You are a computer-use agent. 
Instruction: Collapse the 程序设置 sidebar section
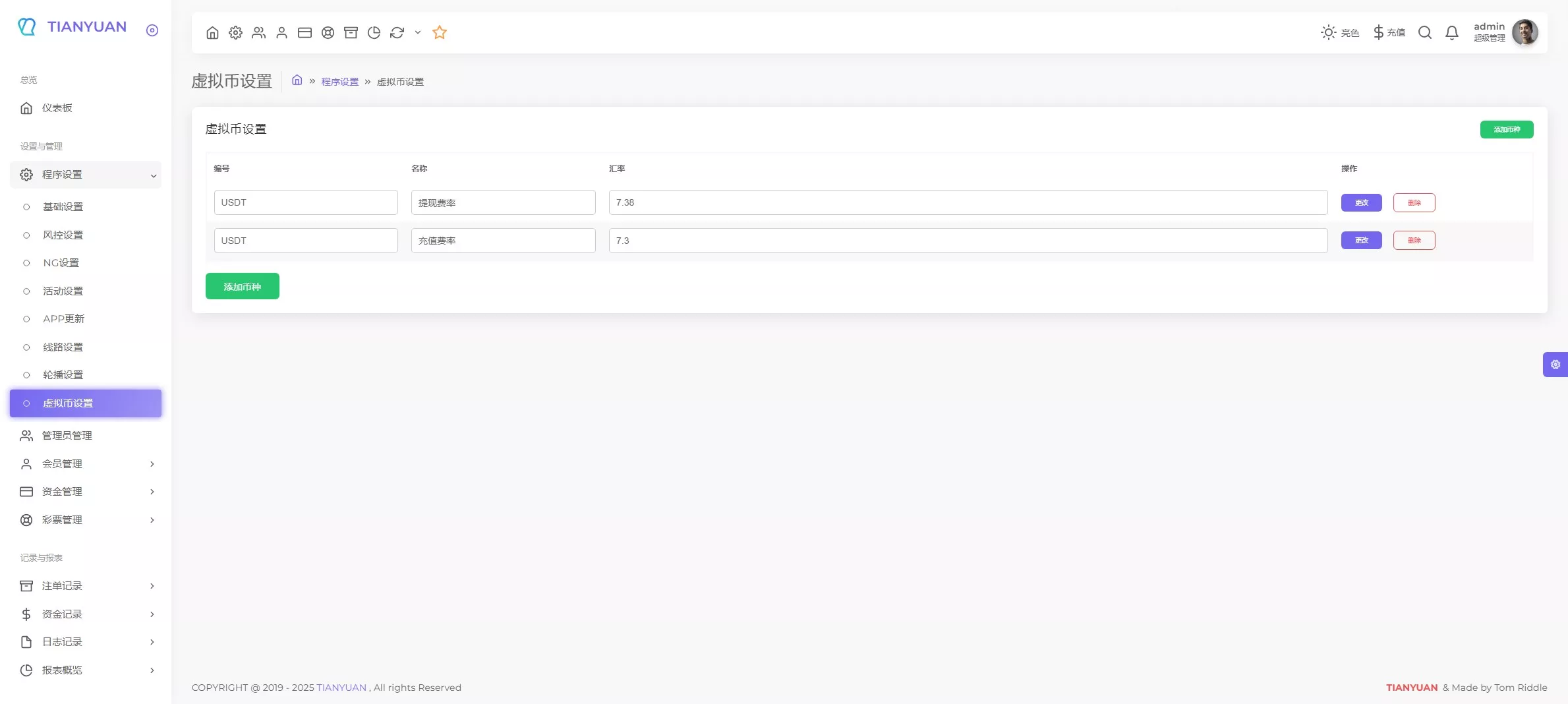86,175
